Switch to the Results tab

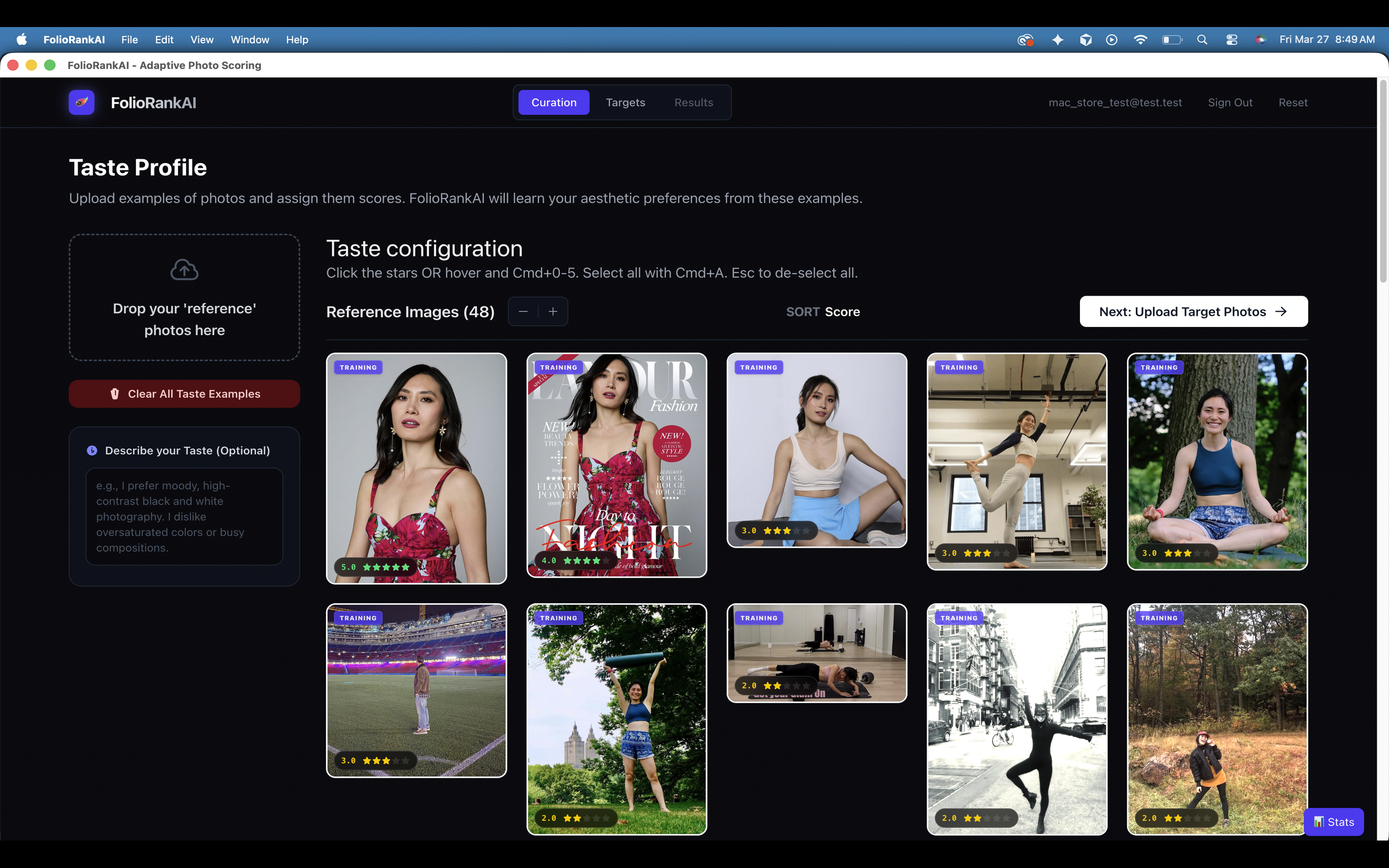pos(694,102)
